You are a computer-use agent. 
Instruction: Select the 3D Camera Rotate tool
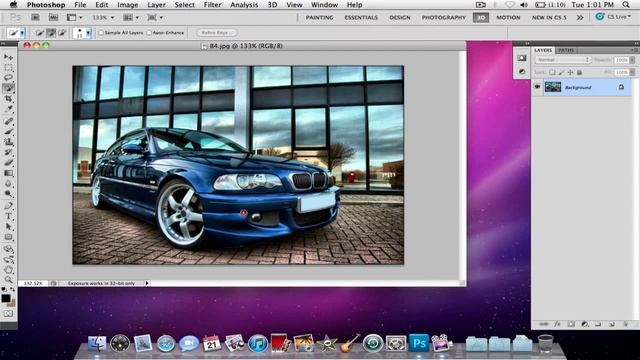(x=8, y=260)
